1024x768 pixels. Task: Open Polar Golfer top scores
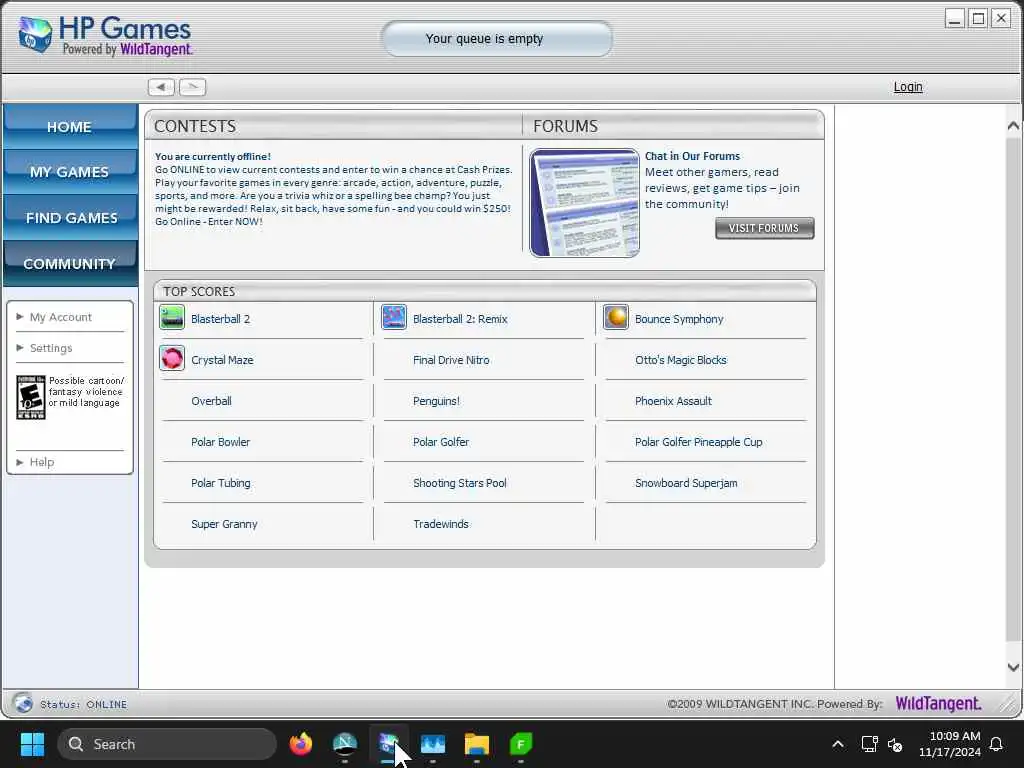coord(441,442)
